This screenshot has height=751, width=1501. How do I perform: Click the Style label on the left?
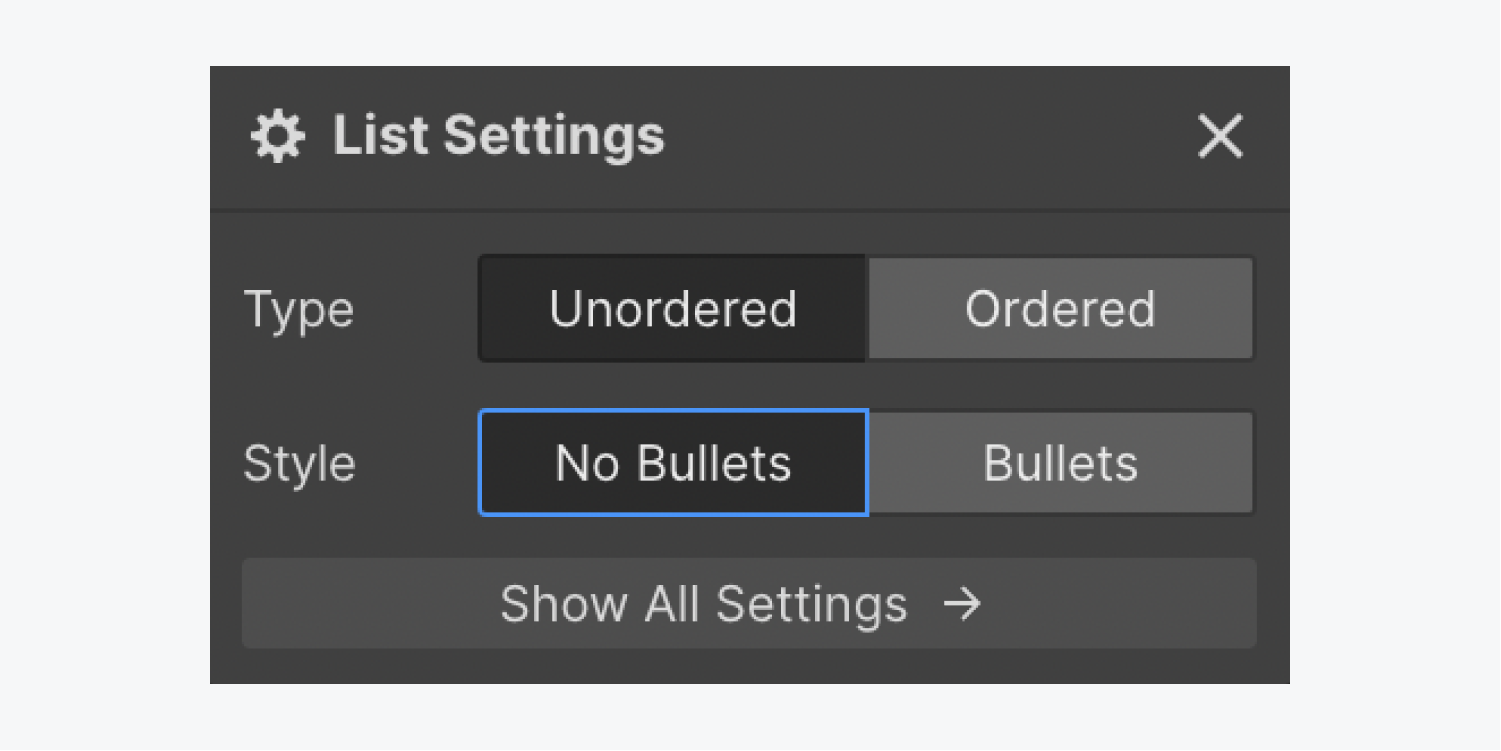coord(299,462)
